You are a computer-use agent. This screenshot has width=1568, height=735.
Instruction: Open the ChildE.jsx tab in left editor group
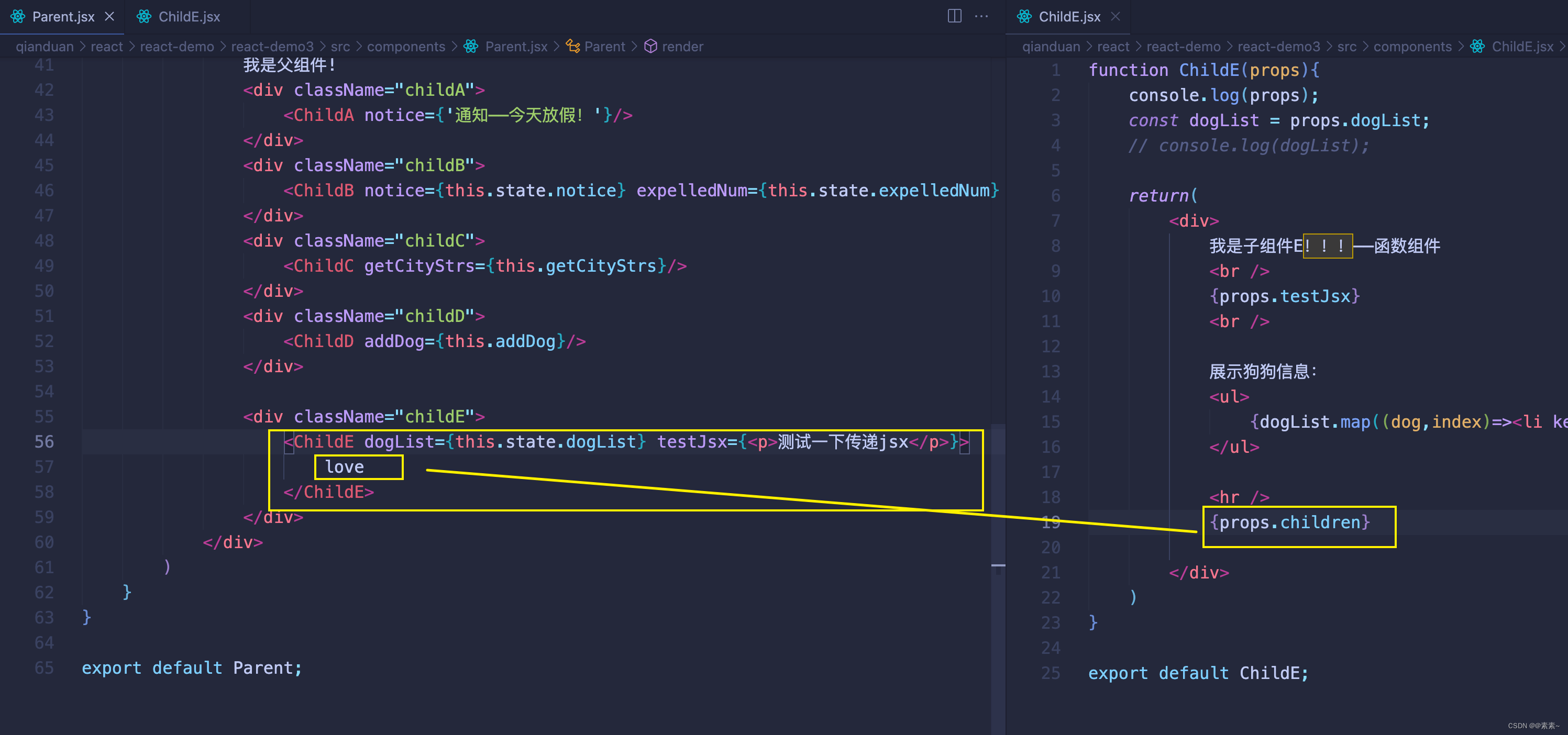coord(189,16)
